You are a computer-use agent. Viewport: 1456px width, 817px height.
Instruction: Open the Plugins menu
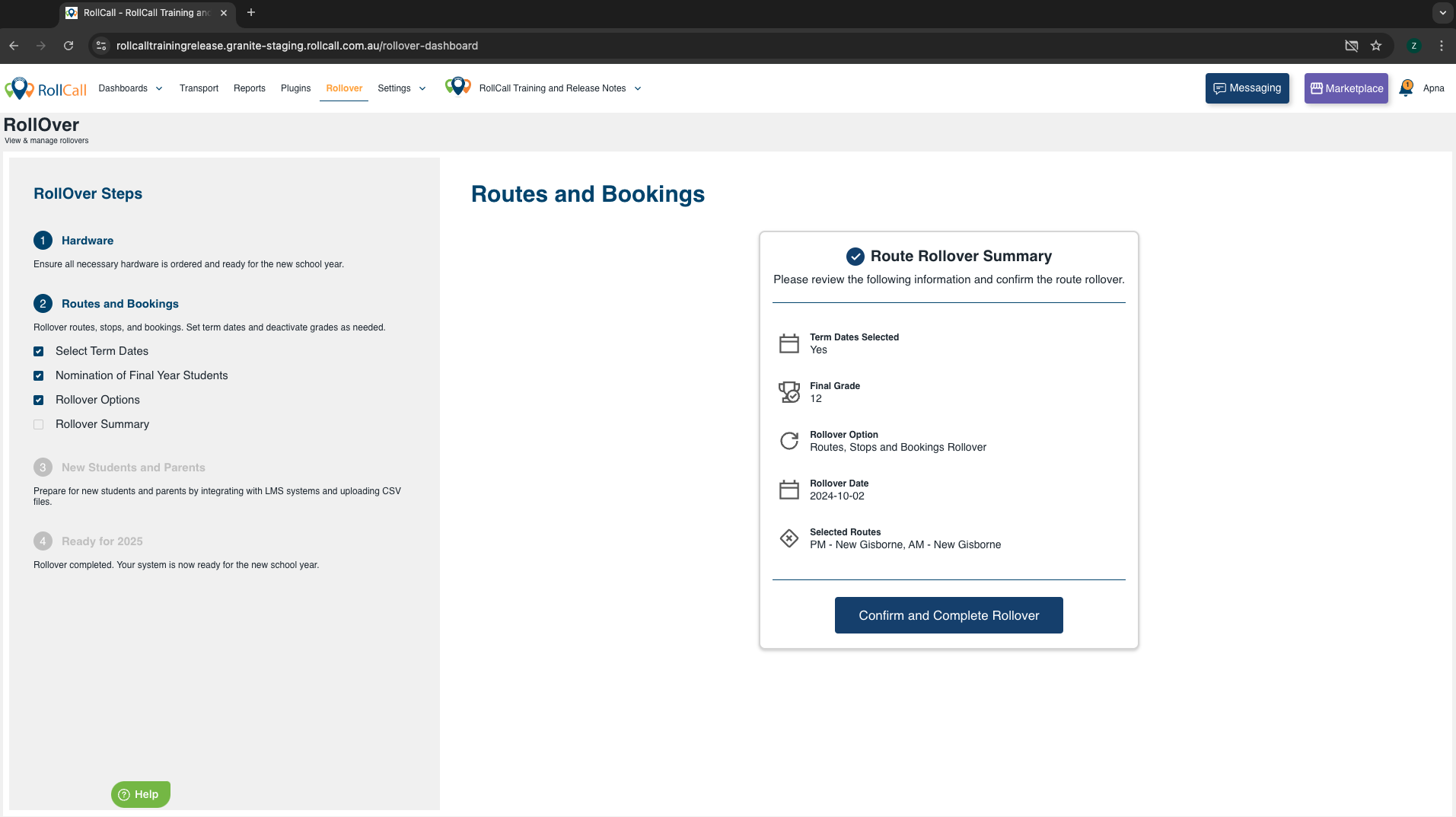tap(296, 88)
